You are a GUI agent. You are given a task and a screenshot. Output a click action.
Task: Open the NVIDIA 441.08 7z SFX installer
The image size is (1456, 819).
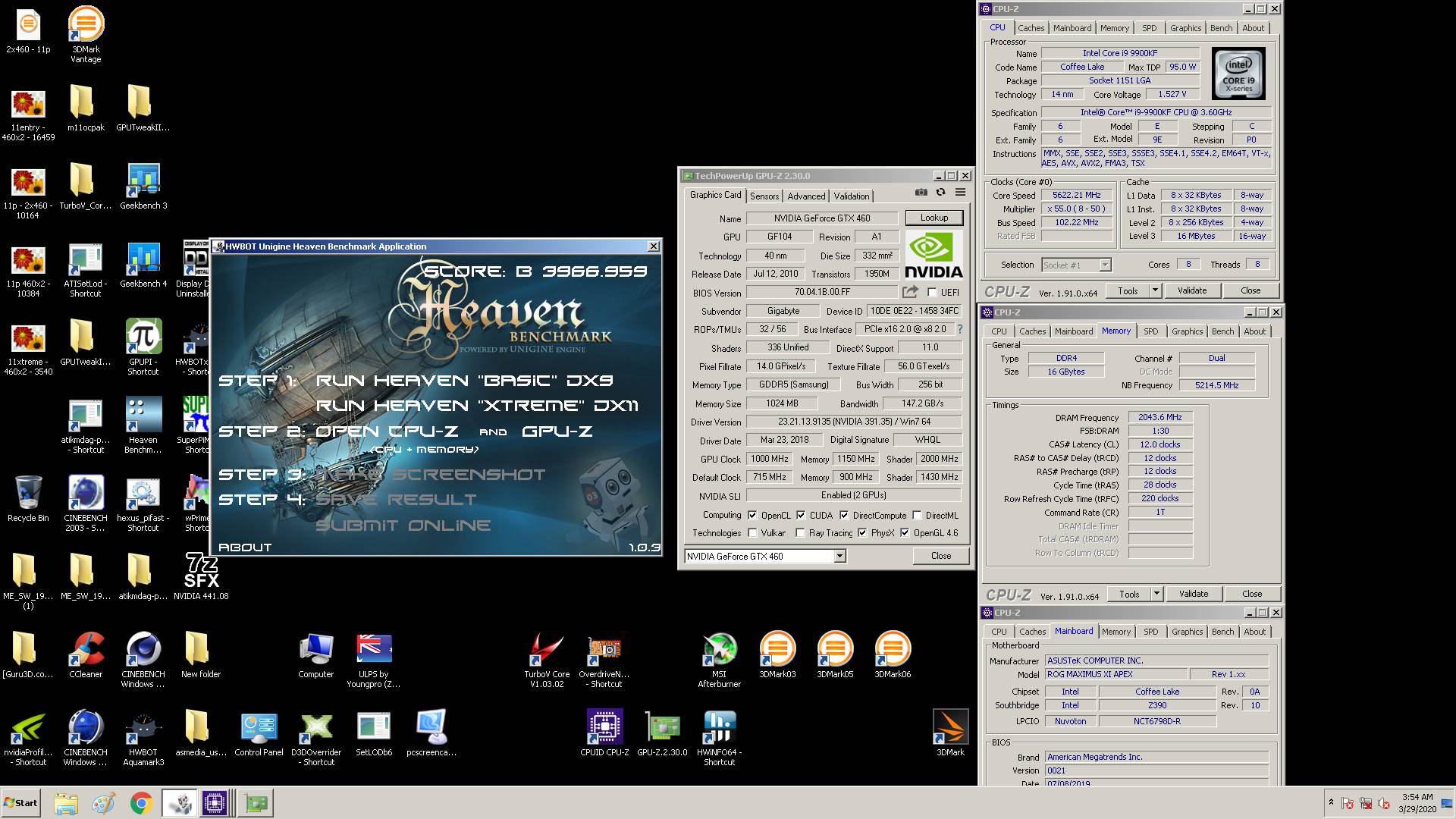coord(201,576)
